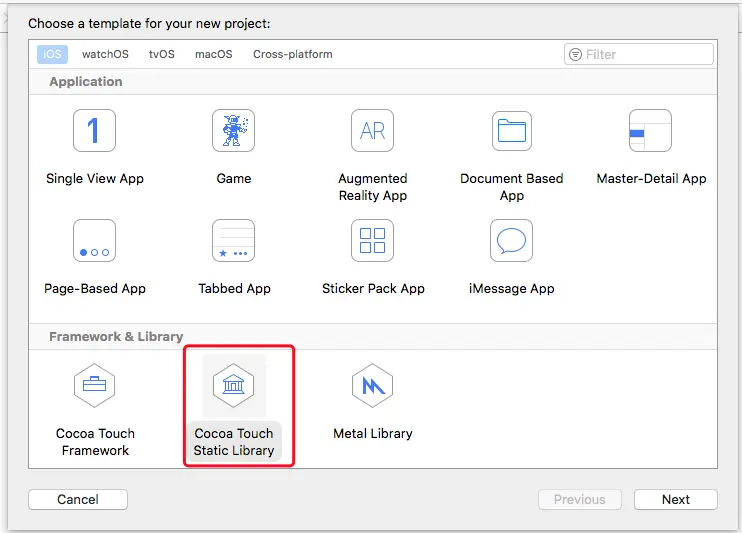Screen dimensions: 742x533
Task: Click the Sticker Pack App label
Action: coord(373,288)
